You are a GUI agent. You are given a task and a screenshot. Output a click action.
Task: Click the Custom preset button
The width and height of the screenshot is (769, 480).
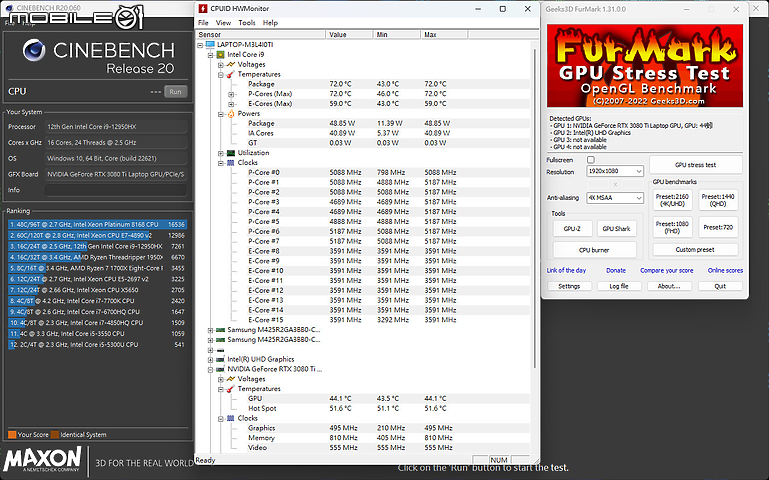tap(695, 250)
